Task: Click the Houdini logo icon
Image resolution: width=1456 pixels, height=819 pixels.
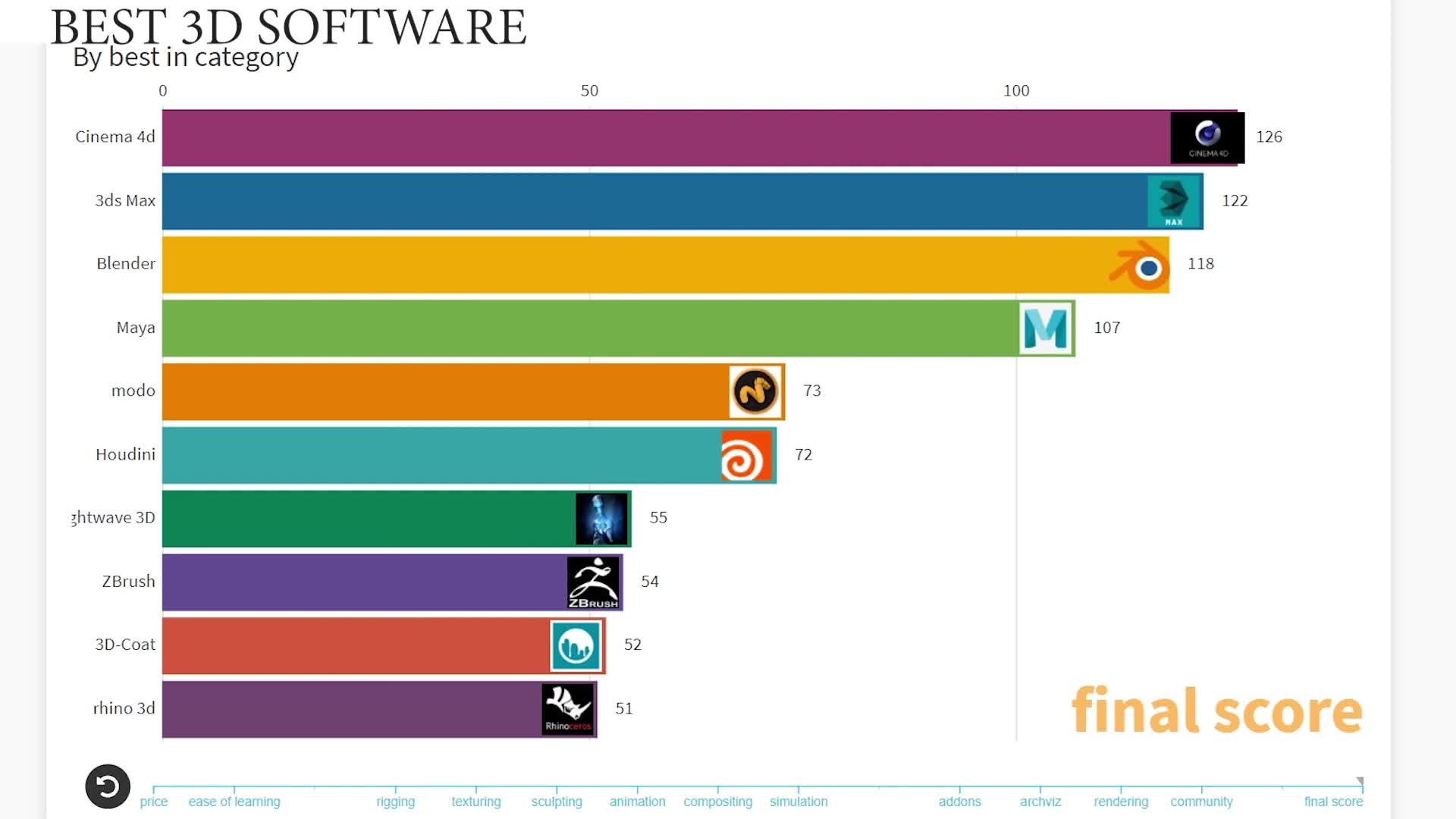Action: tap(746, 454)
